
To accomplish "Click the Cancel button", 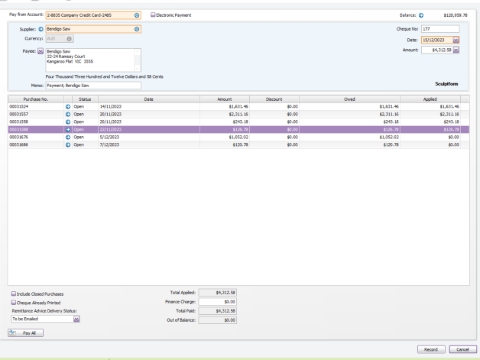I will (x=463, y=349).
